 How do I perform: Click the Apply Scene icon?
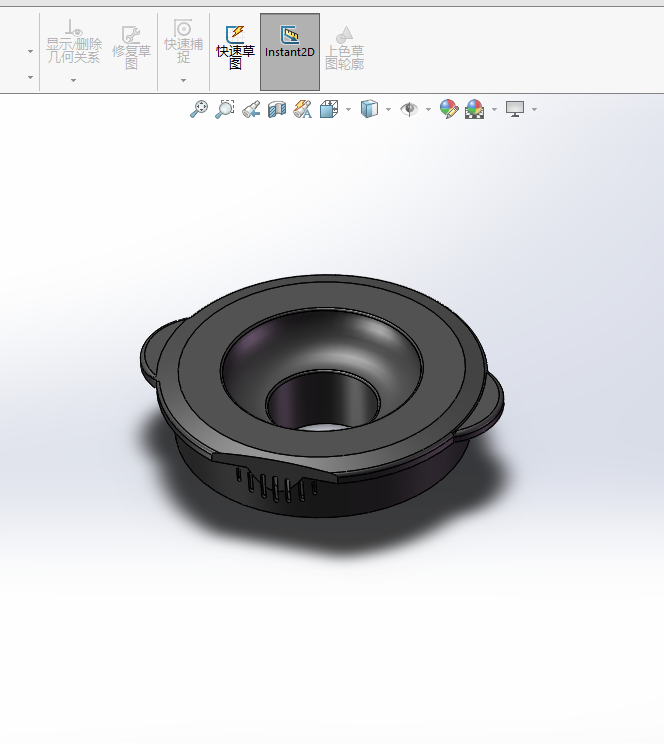point(475,109)
